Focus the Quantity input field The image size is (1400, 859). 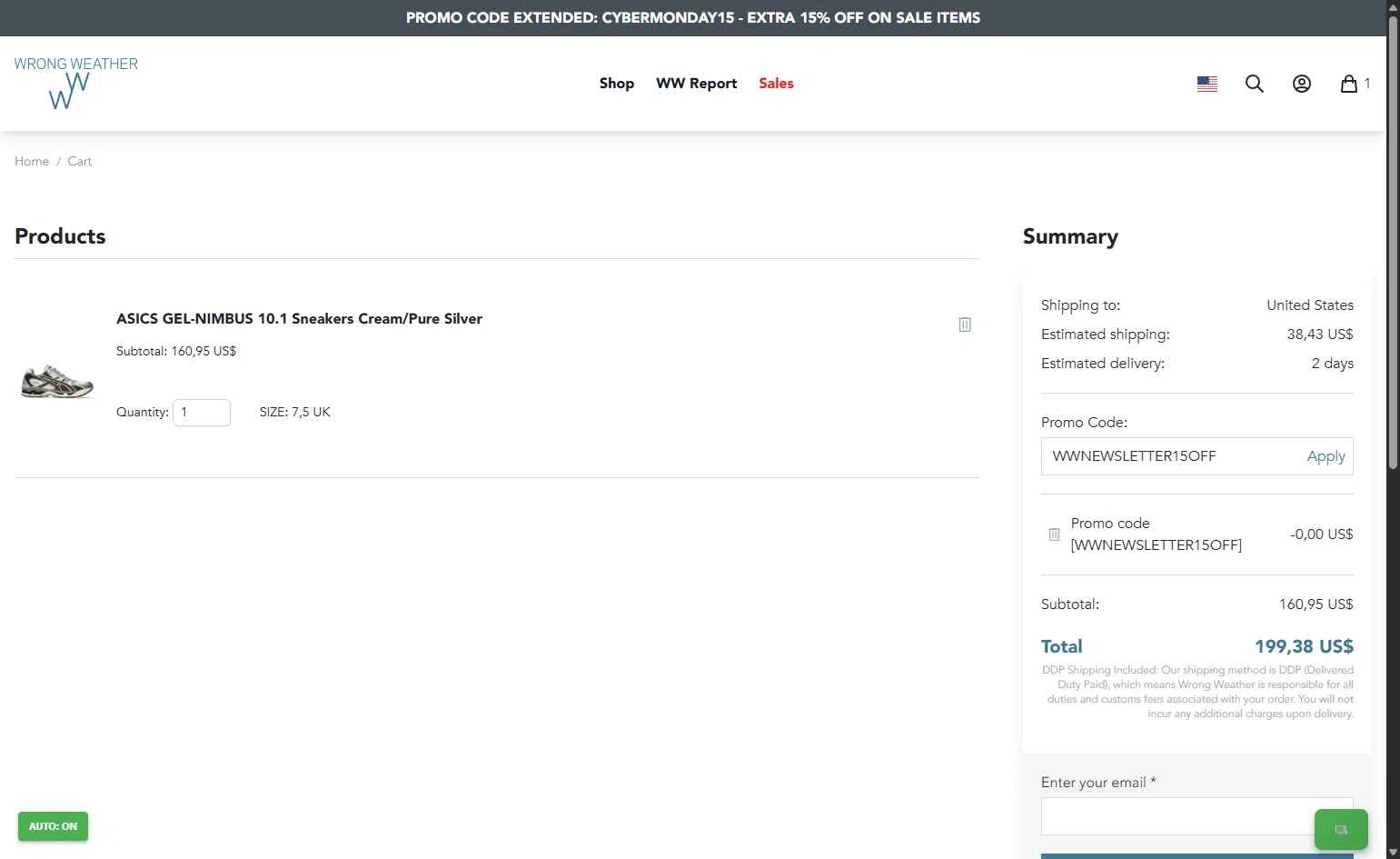point(202,413)
